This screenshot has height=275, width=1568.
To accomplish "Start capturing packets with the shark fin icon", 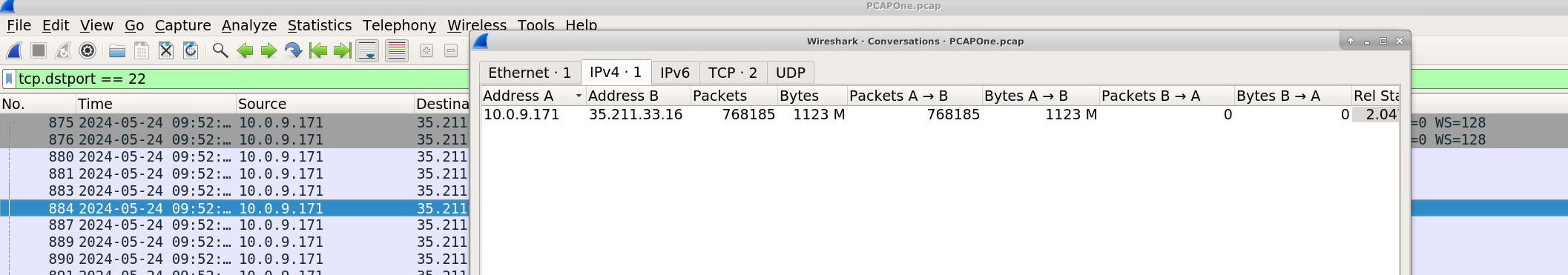I will [x=14, y=50].
